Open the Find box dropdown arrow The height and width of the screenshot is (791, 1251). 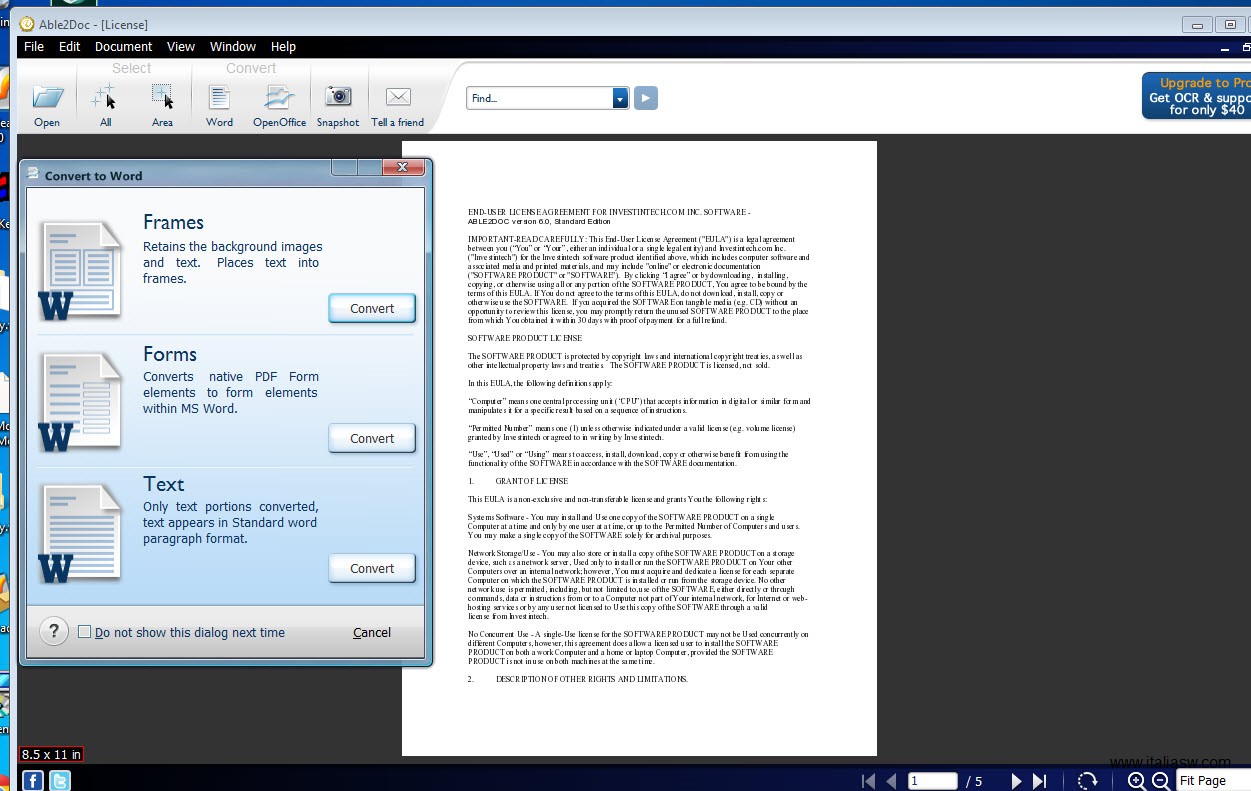[620, 98]
